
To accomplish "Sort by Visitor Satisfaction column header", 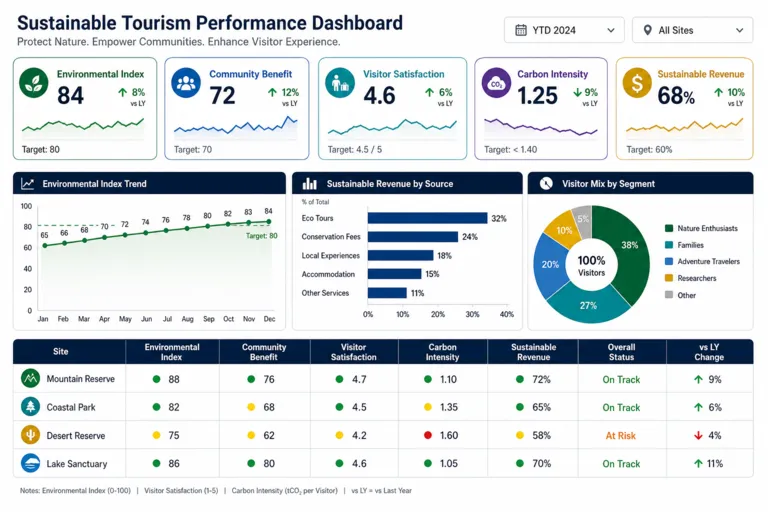I will (354, 352).
